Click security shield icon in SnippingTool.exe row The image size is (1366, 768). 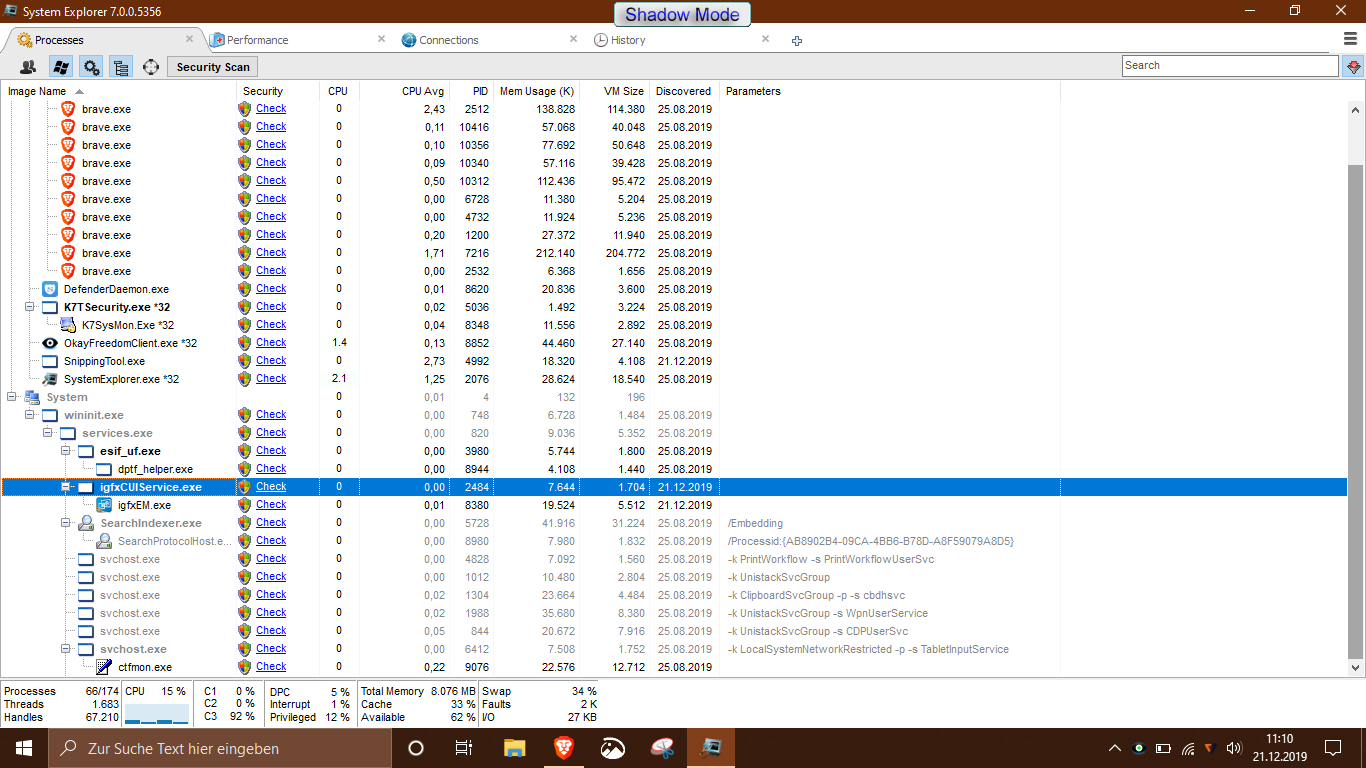click(x=245, y=361)
